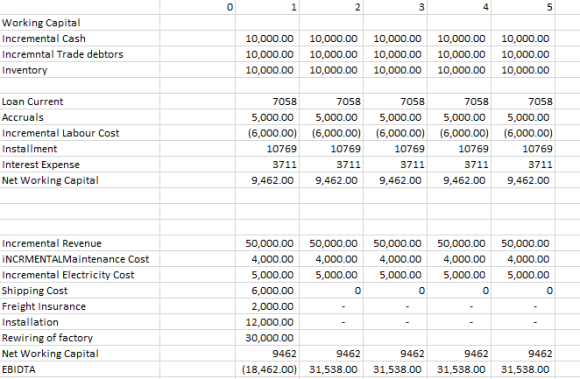Click Freight Insurance 2,000.00 cell

pos(267,307)
